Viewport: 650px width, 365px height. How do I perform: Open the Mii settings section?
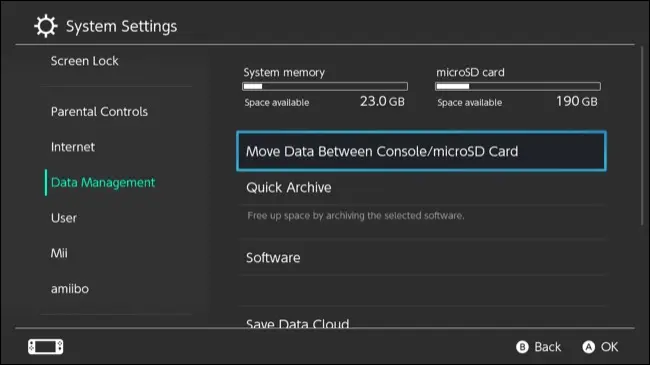coord(59,253)
